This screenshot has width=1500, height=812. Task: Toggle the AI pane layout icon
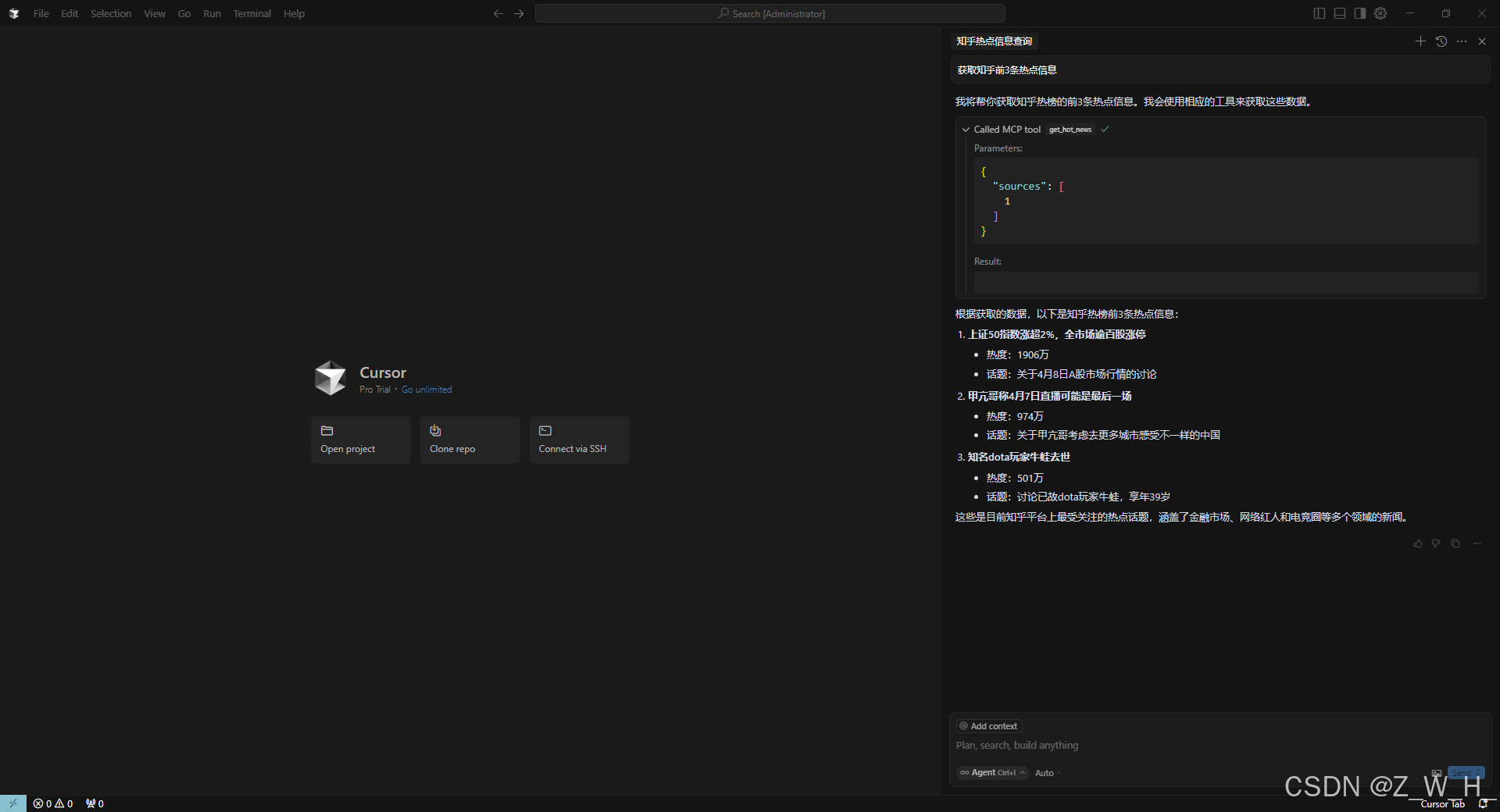click(x=1360, y=13)
